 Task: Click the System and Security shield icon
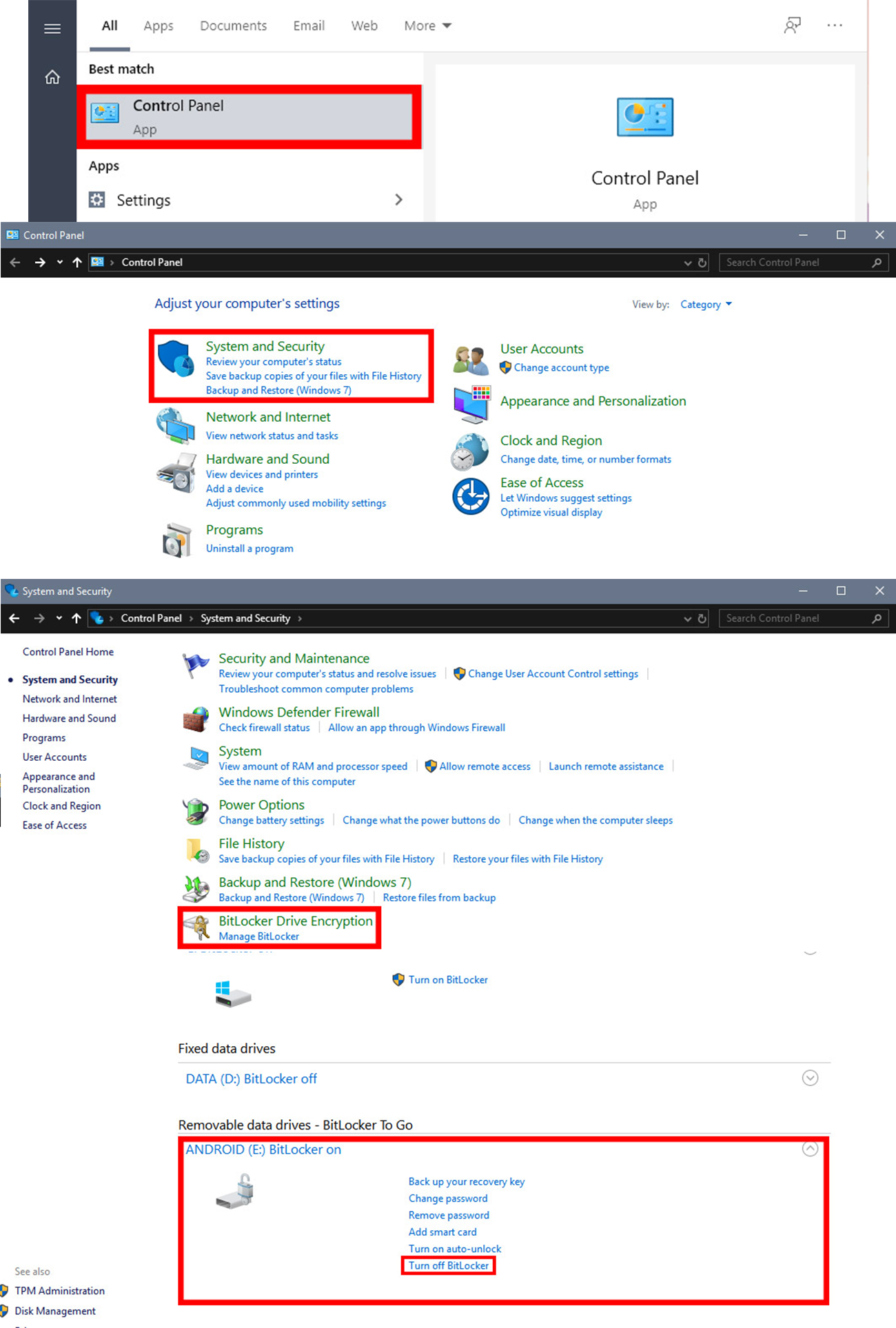coord(176,359)
